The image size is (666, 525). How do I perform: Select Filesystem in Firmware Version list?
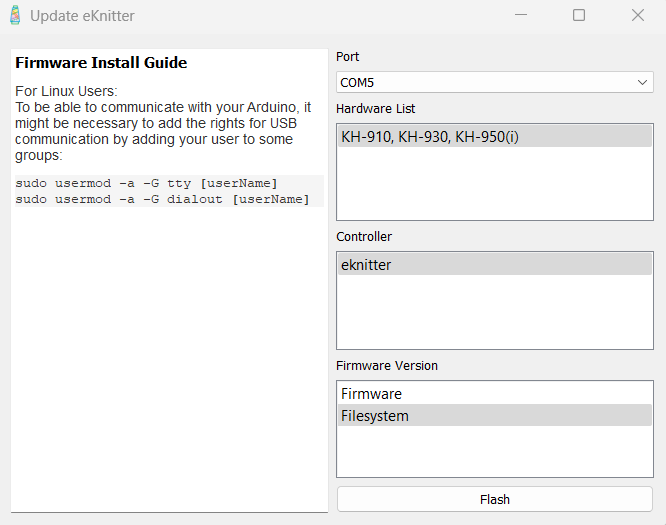click(x=375, y=416)
